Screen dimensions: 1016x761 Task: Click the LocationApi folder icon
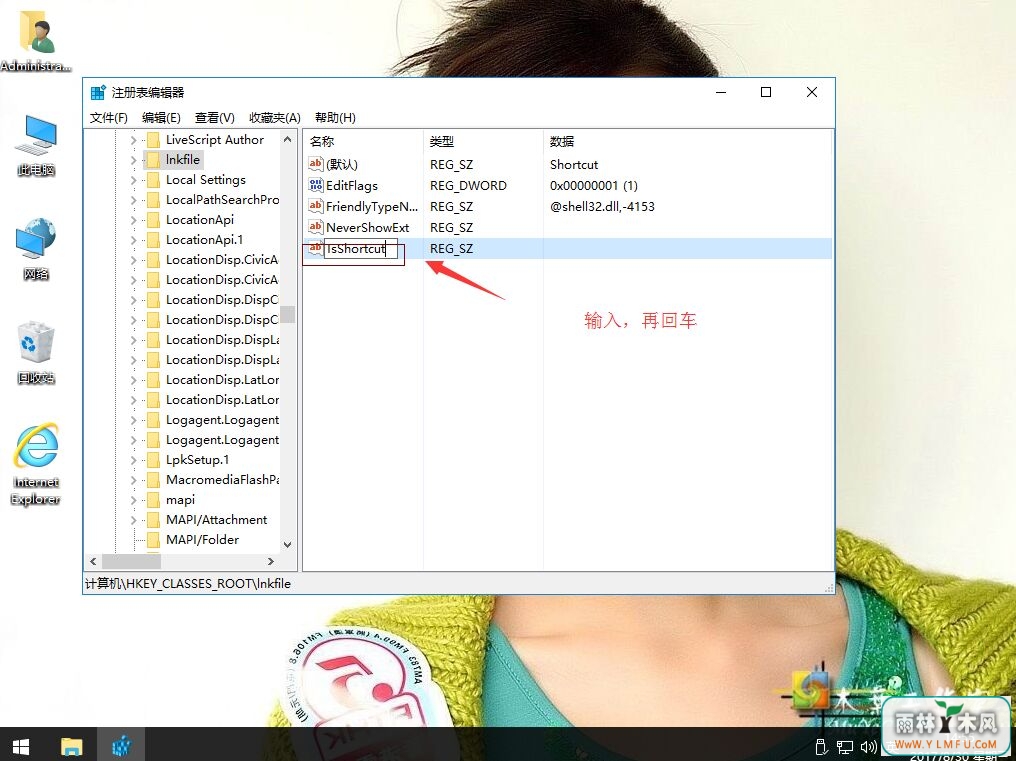[x=153, y=220]
